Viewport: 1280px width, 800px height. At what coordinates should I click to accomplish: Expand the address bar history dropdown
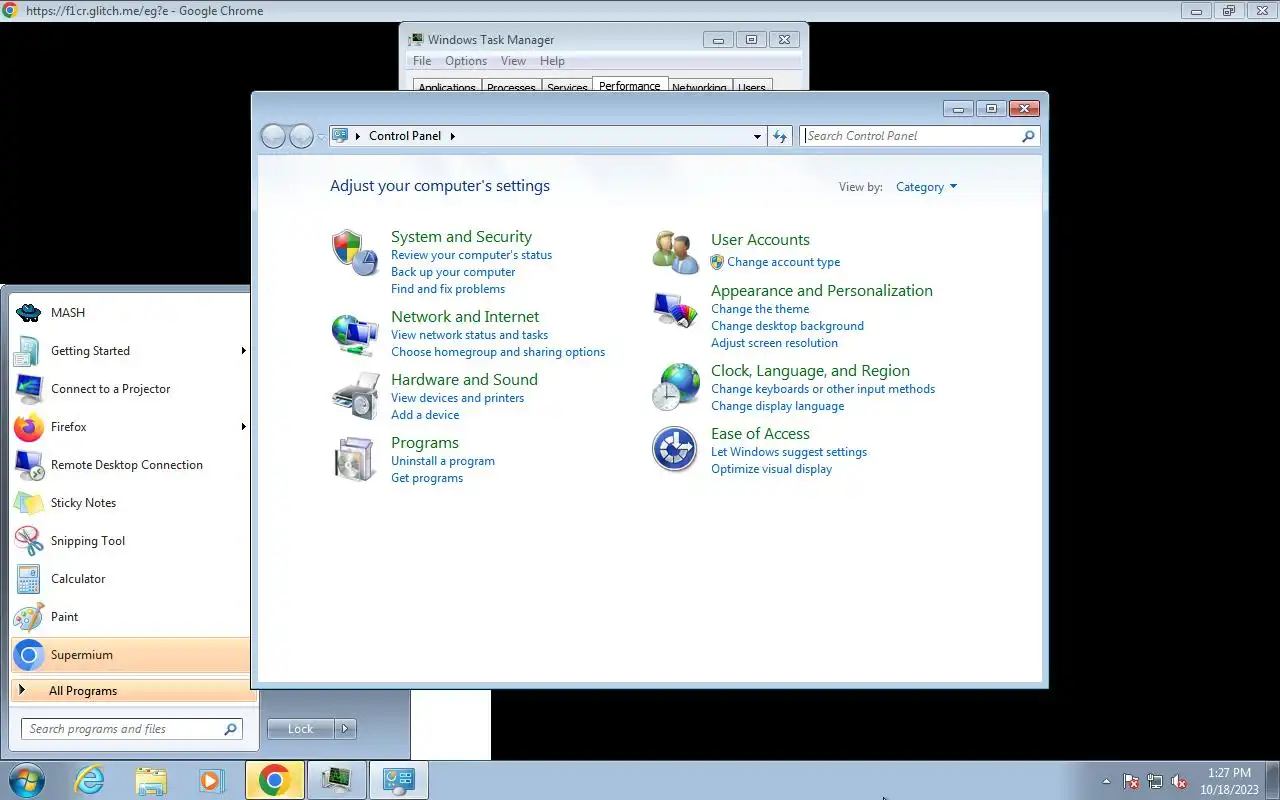(x=757, y=136)
